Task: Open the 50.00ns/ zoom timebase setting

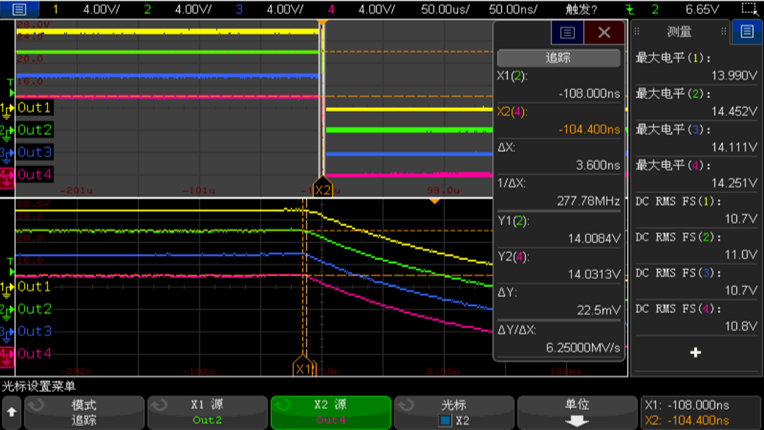Action: 513,9
